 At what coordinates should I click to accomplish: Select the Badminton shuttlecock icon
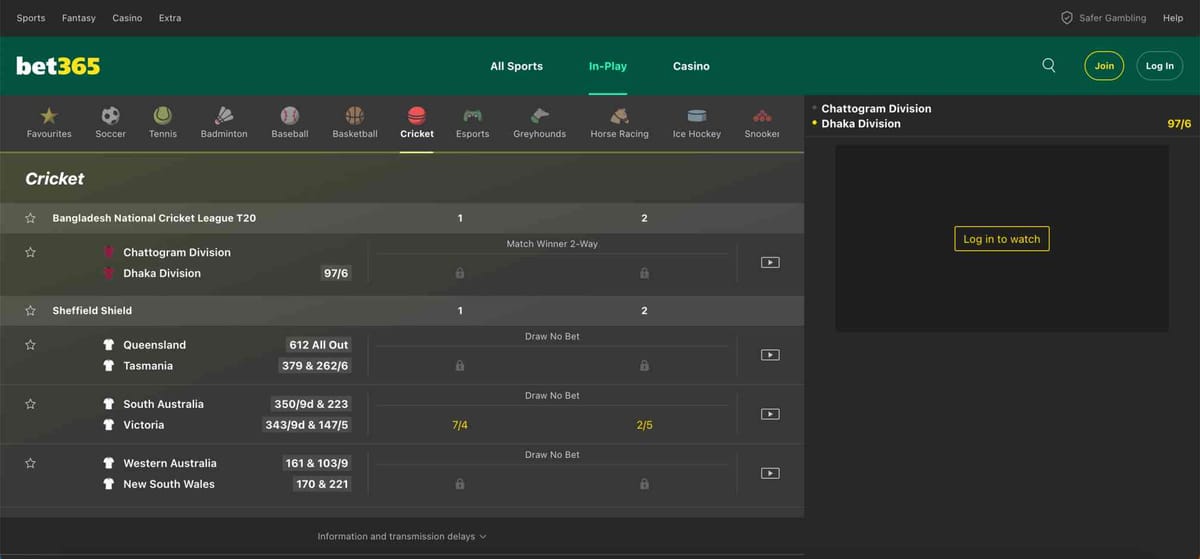click(x=224, y=115)
